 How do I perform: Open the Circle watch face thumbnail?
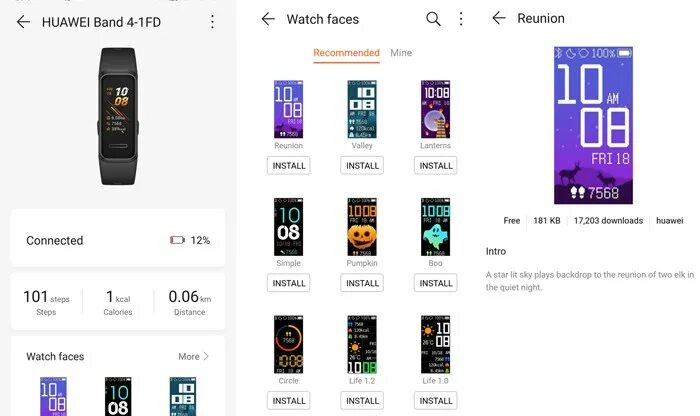point(288,344)
